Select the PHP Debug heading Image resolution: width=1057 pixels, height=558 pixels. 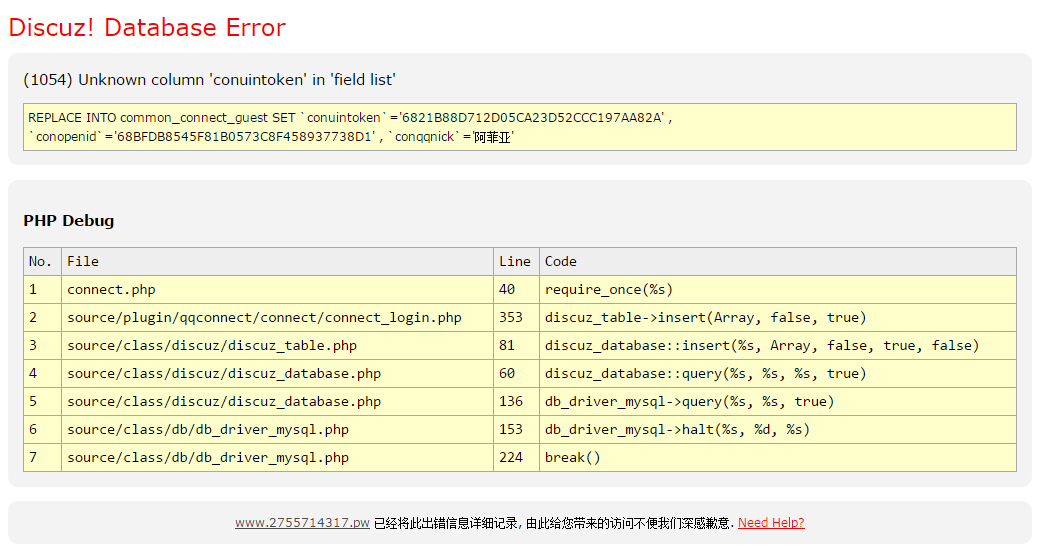(69, 220)
